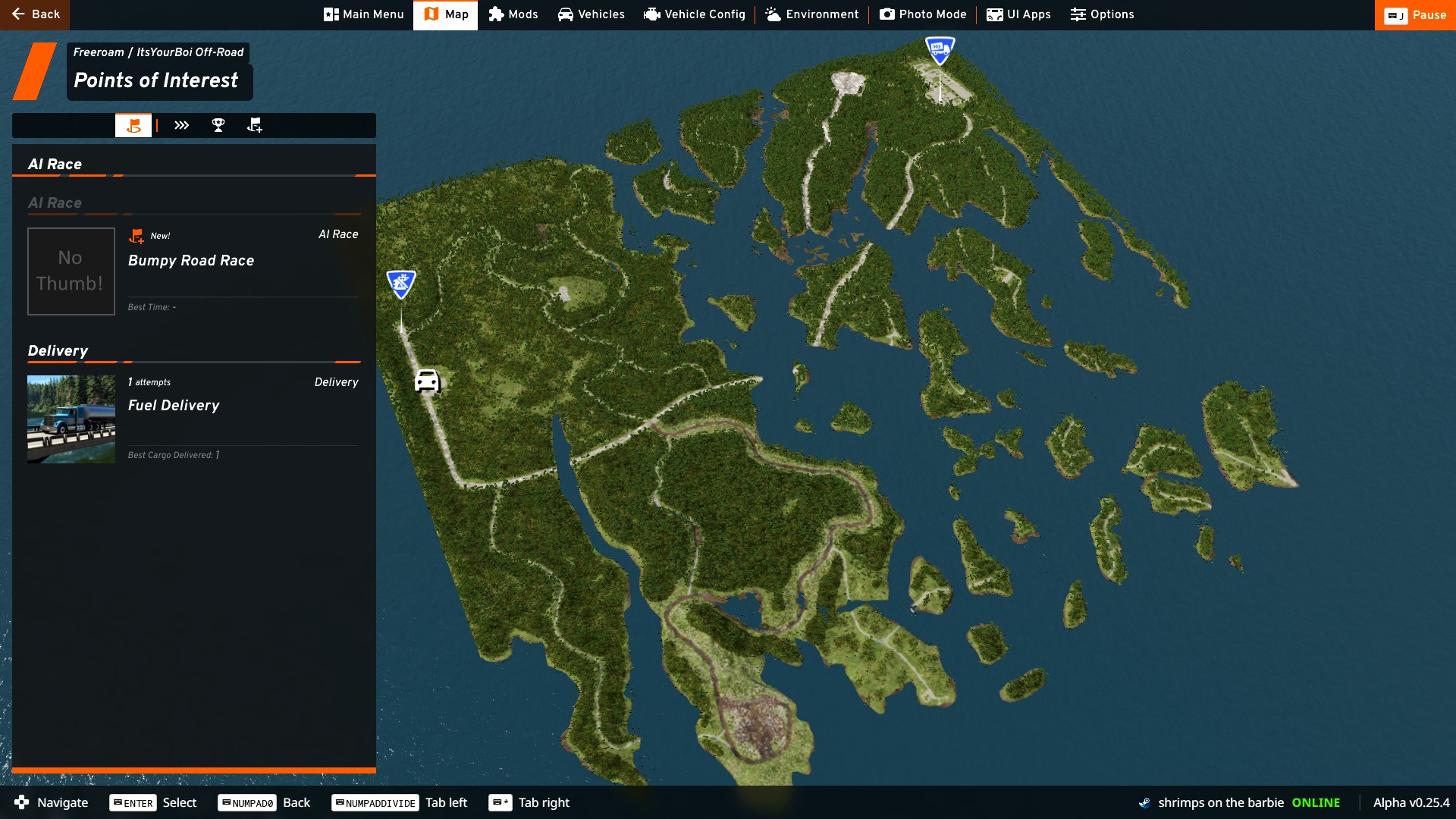The image size is (1456, 819).
Task: Select the trophy filter icon
Action: [x=218, y=125]
